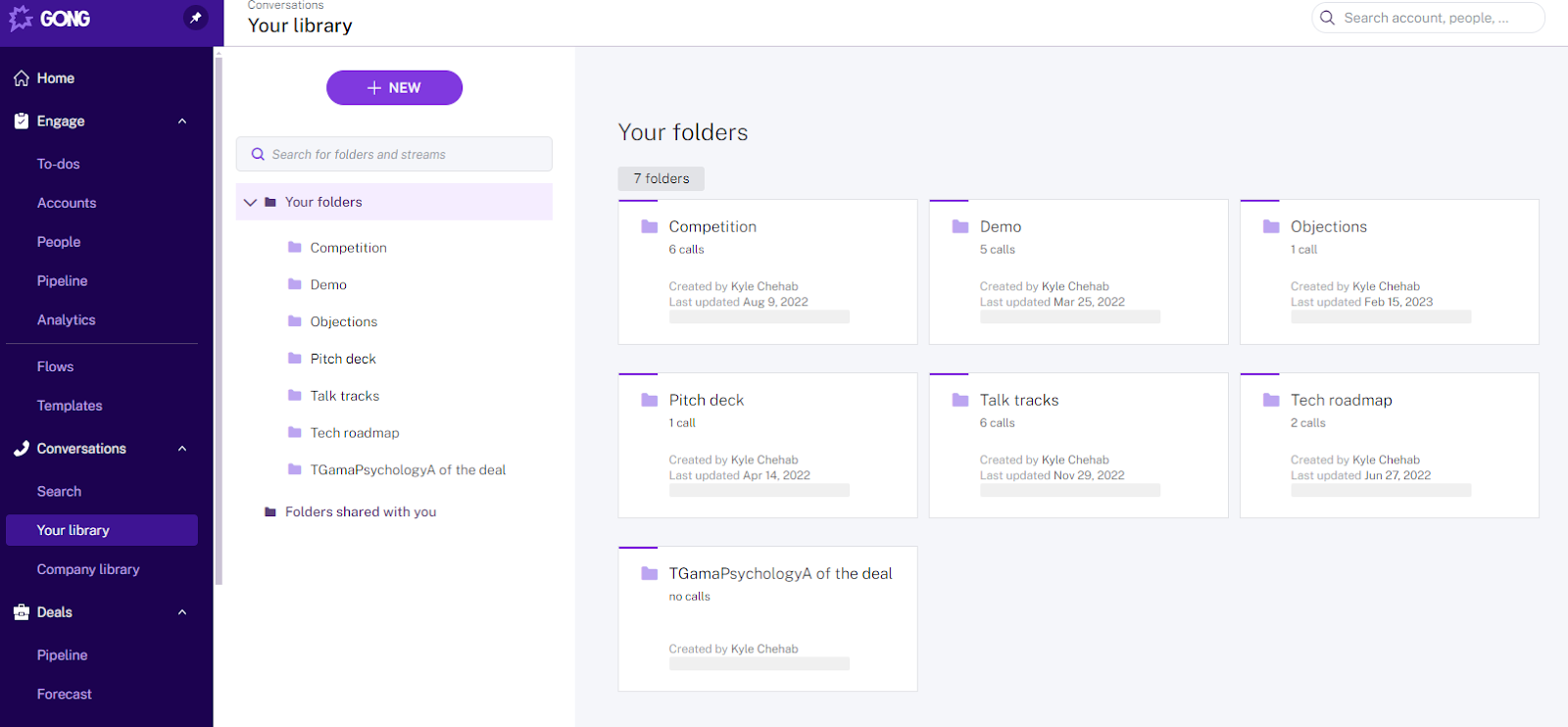Click the TGamaPsychologyA card folder icon
The height and width of the screenshot is (727, 1568).
(649, 573)
